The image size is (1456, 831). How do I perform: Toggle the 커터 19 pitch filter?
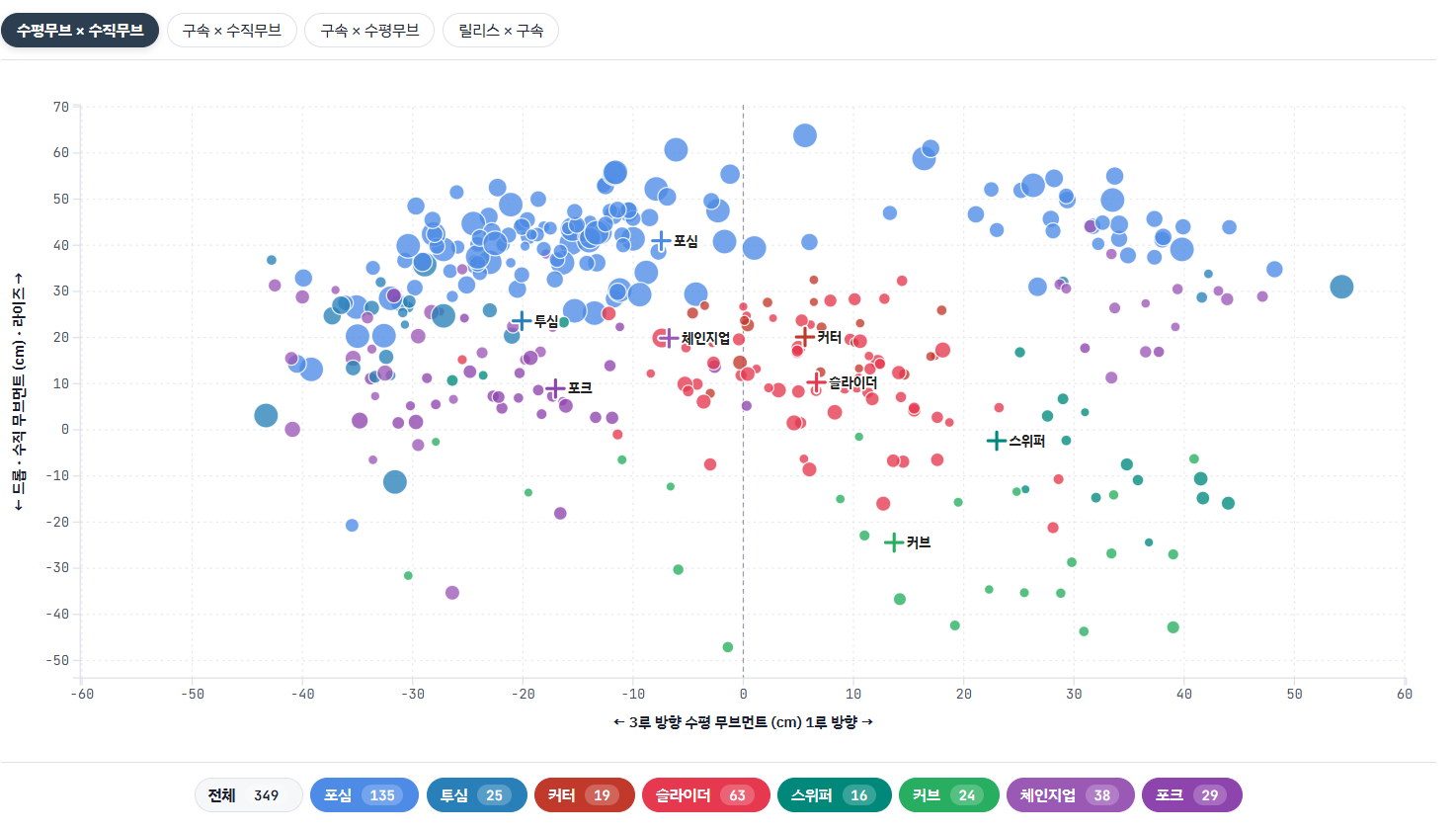pyautogui.click(x=584, y=795)
